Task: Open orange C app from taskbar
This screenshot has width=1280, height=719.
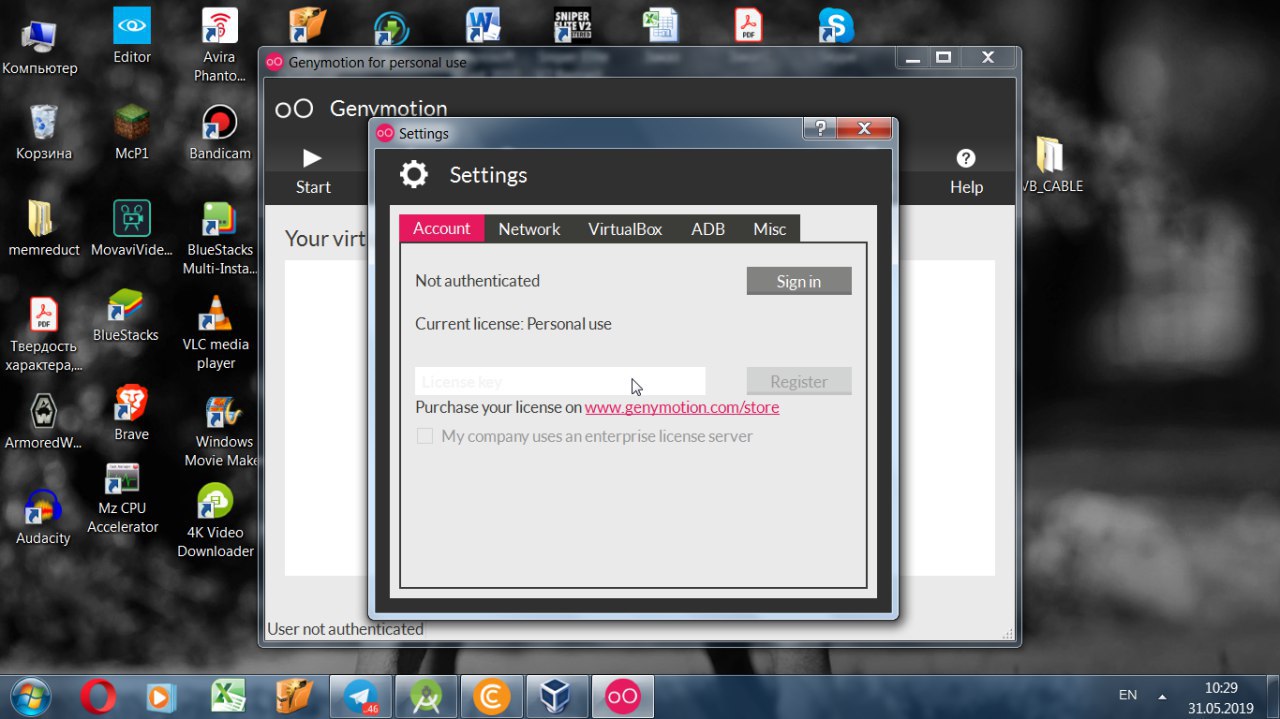Action: pos(491,696)
